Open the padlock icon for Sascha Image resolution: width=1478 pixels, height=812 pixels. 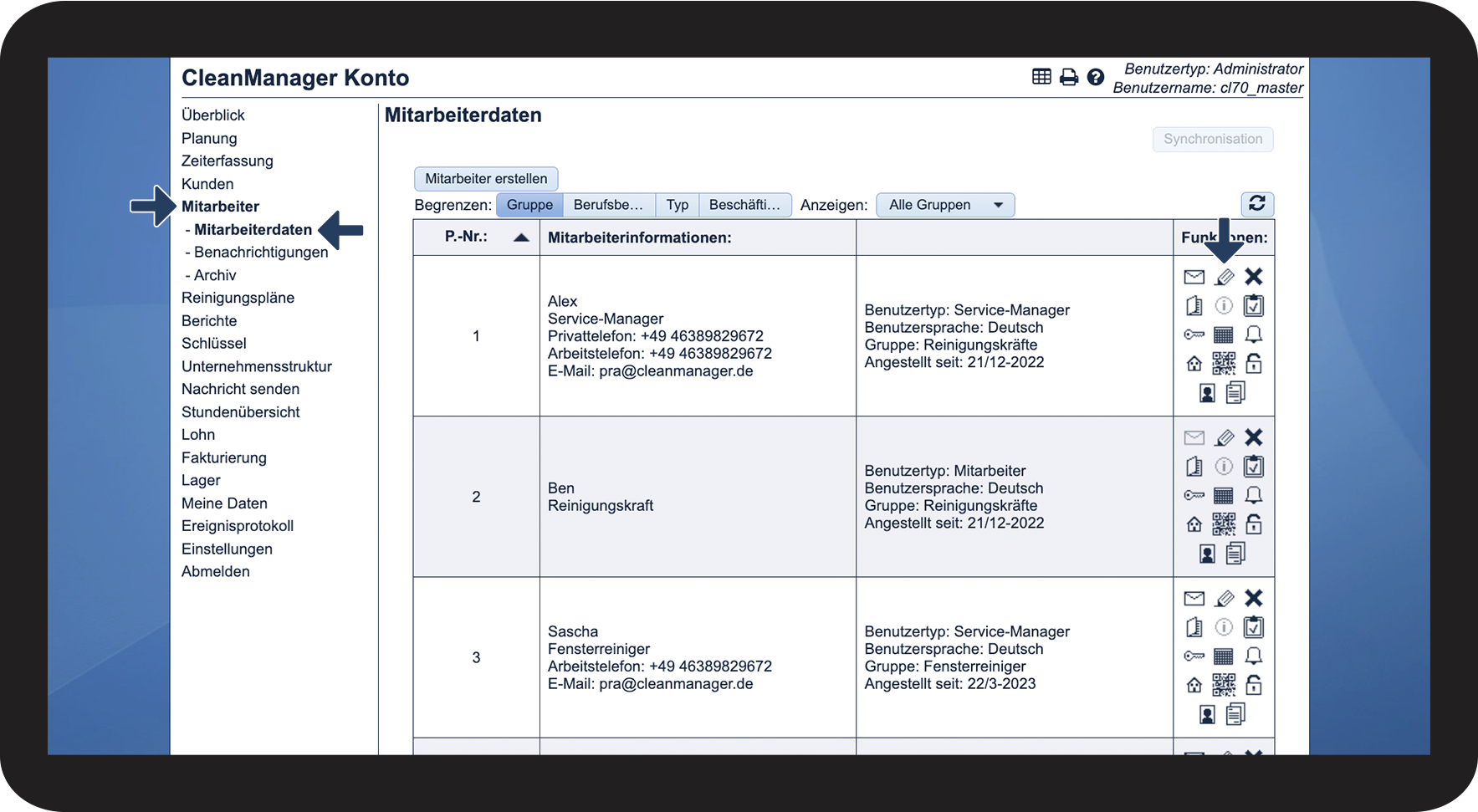coord(1253,685)
